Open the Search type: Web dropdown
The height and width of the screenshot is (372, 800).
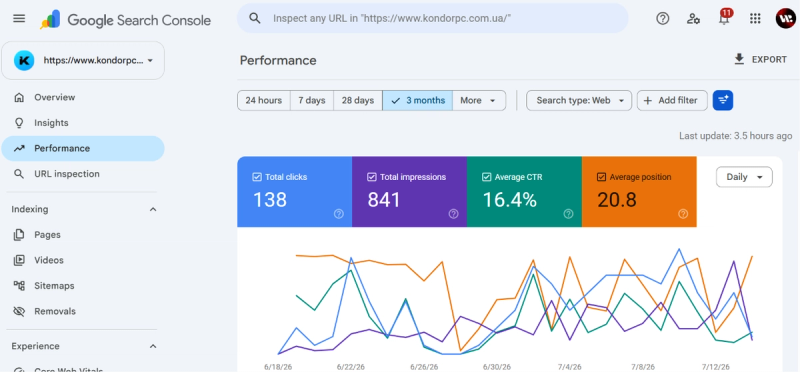click(579, 101)
